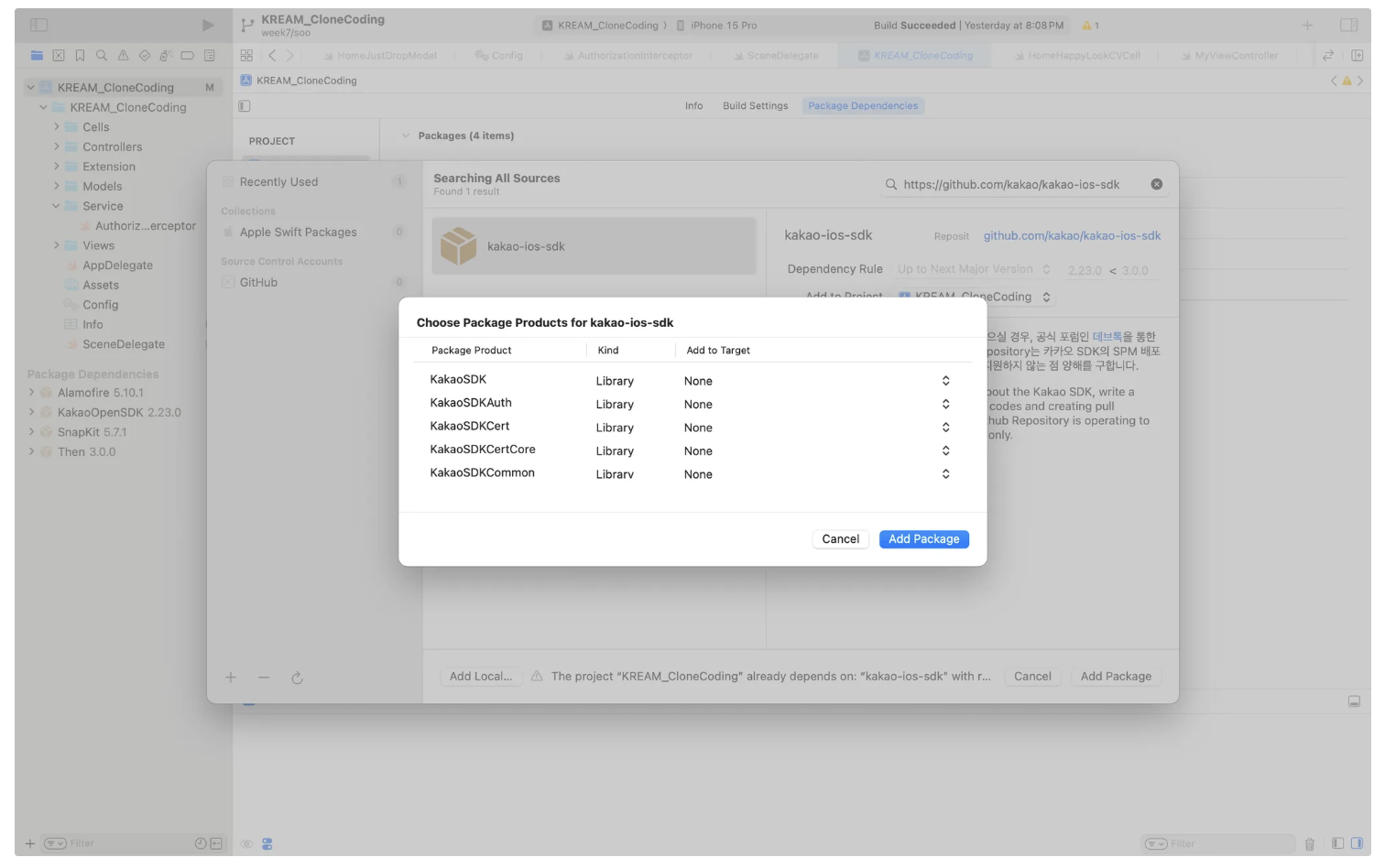Click the editor swap arrows icon
This screenshot has height=868, width=1385.
point(1328,56)
